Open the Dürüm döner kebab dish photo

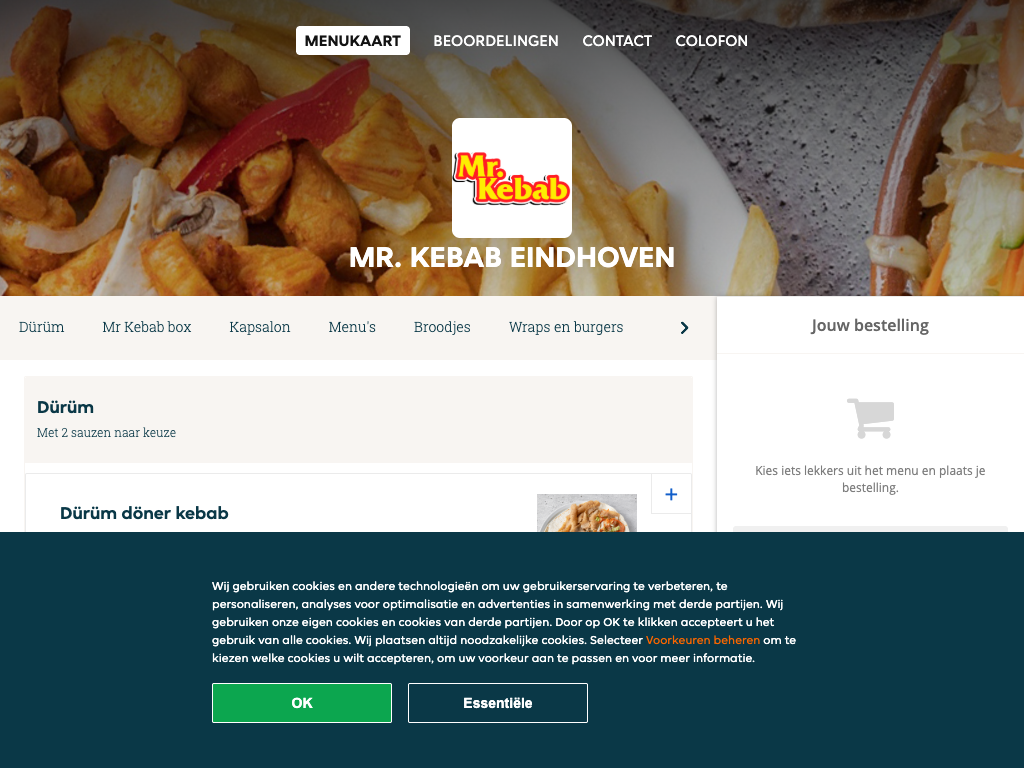tap(586, 513)
